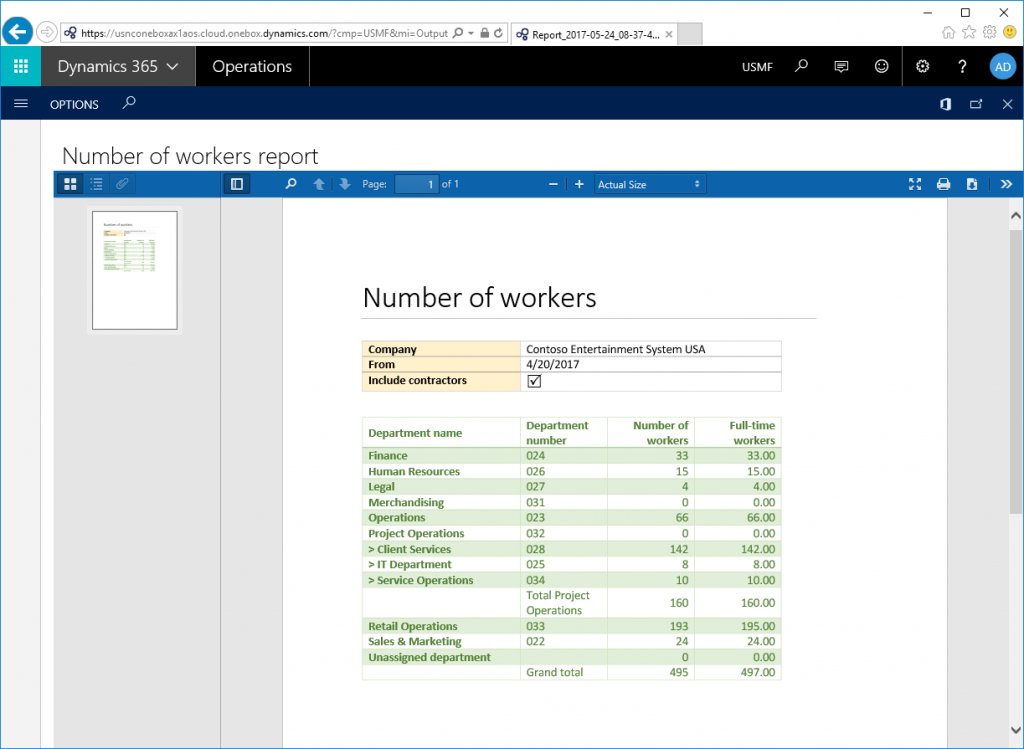1024x749 pixels.
Task: Send feedback via the smiley icon
Action: pyautogui.click(x=881, y=66)
